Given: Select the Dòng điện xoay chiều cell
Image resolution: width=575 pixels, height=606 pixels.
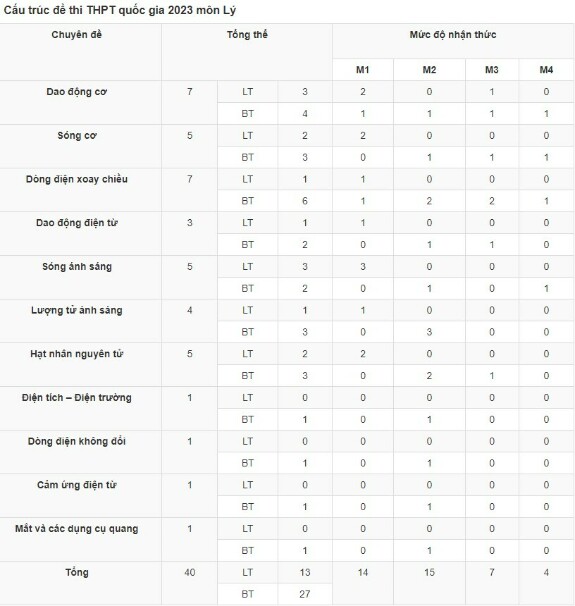Looking at the screenshot, I should point(77,179).
